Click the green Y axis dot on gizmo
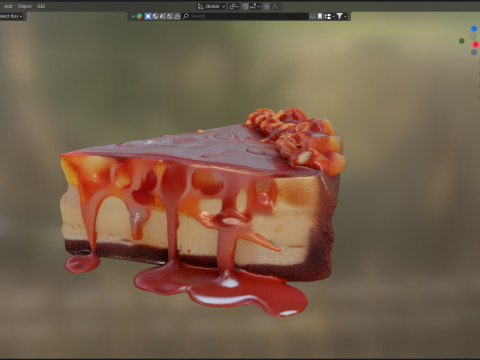Image resolution: width=480 pixels, height=360 pixels. click(462, 41)
